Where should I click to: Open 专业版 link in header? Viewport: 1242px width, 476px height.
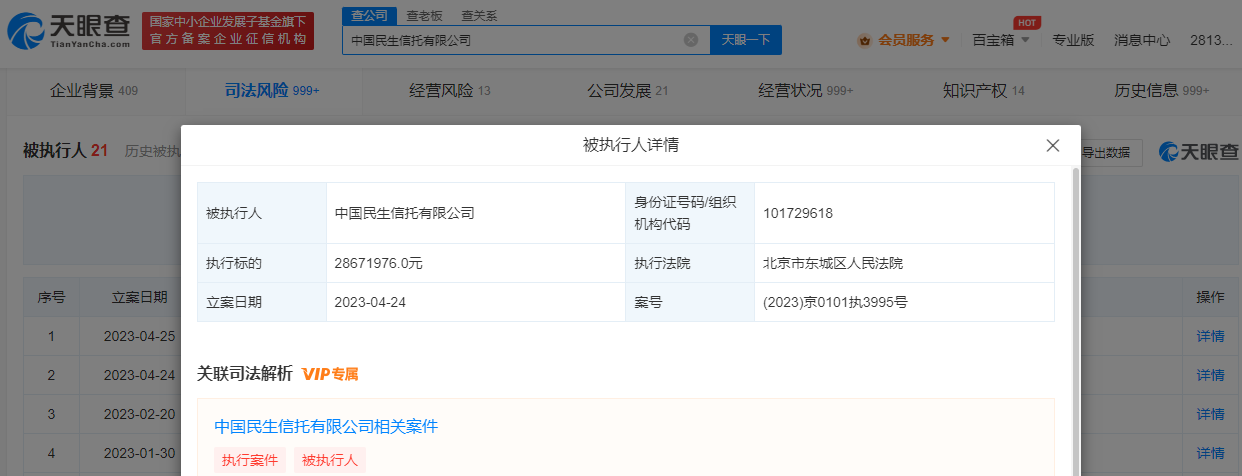coord(1073,41)
